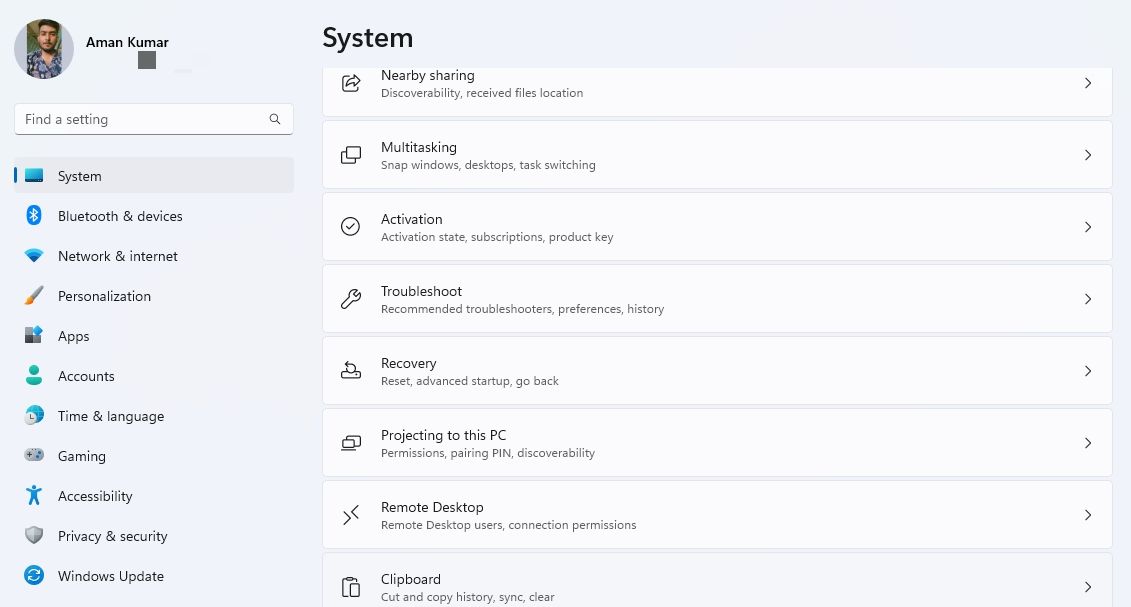Go to Time & language settings
The image size is (1131, 607).
[x=110, y=416]
